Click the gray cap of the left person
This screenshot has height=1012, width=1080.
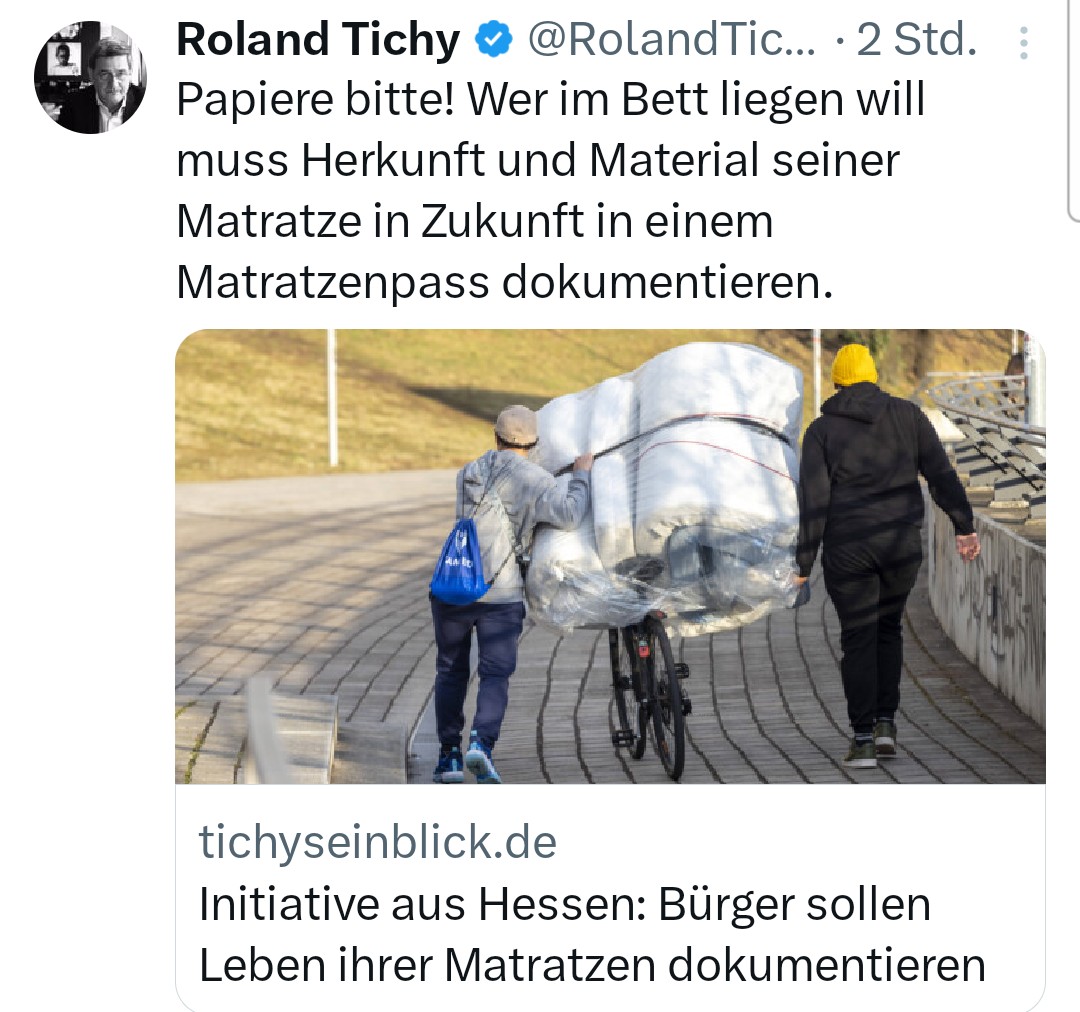click(x=516, y=426)
